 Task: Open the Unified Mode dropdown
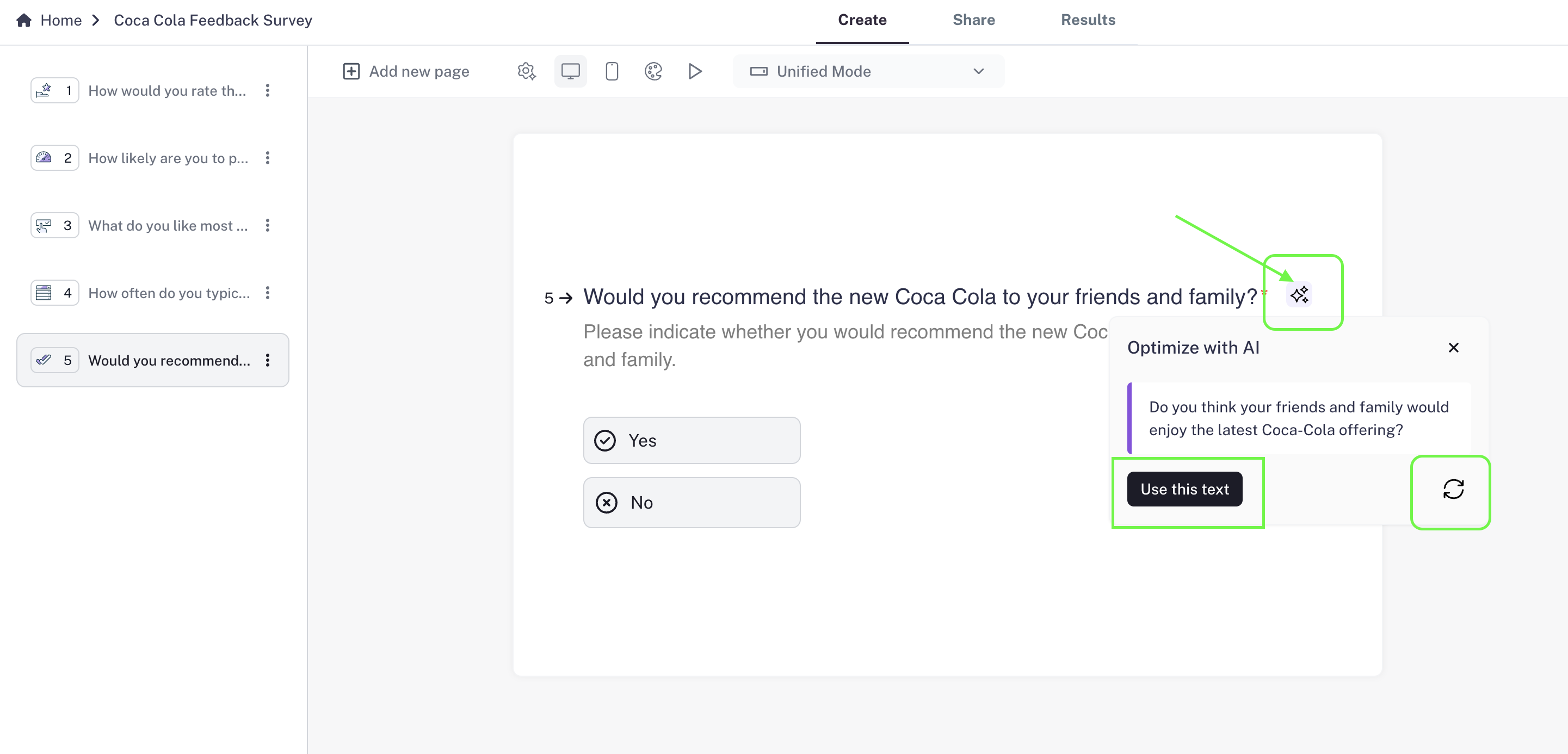tap(868, 71)
